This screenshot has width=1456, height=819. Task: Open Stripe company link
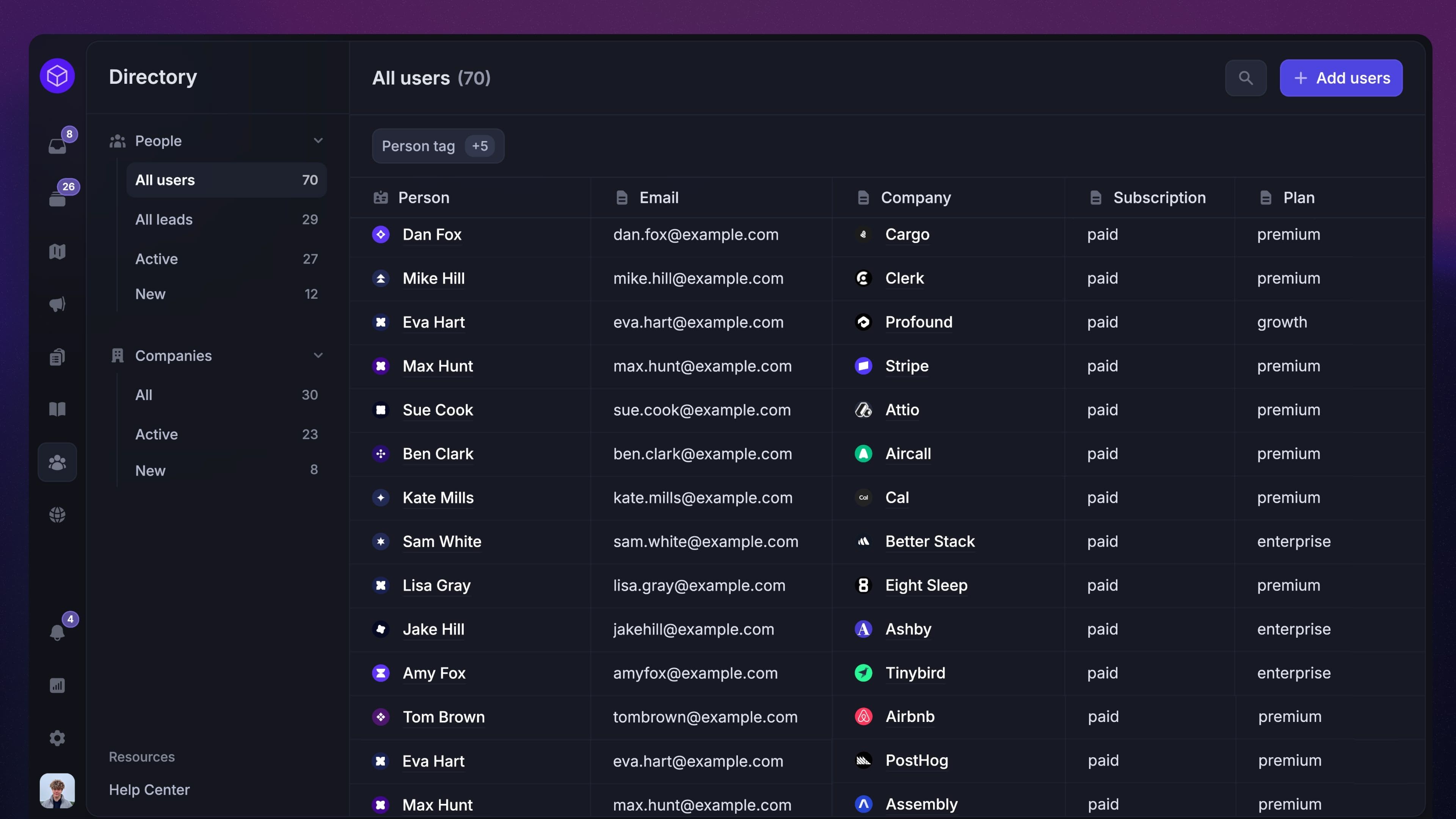click(907, 366)
